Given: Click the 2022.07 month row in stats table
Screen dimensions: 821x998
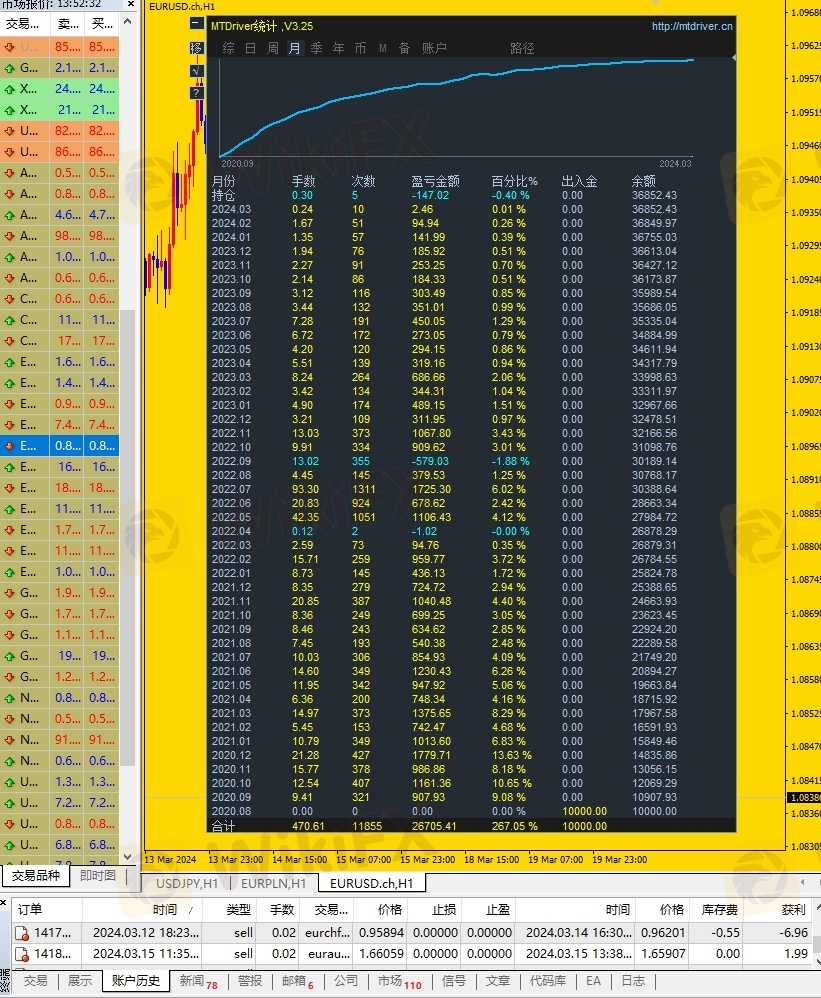Looking at the screenshot, I should (444, 489).
